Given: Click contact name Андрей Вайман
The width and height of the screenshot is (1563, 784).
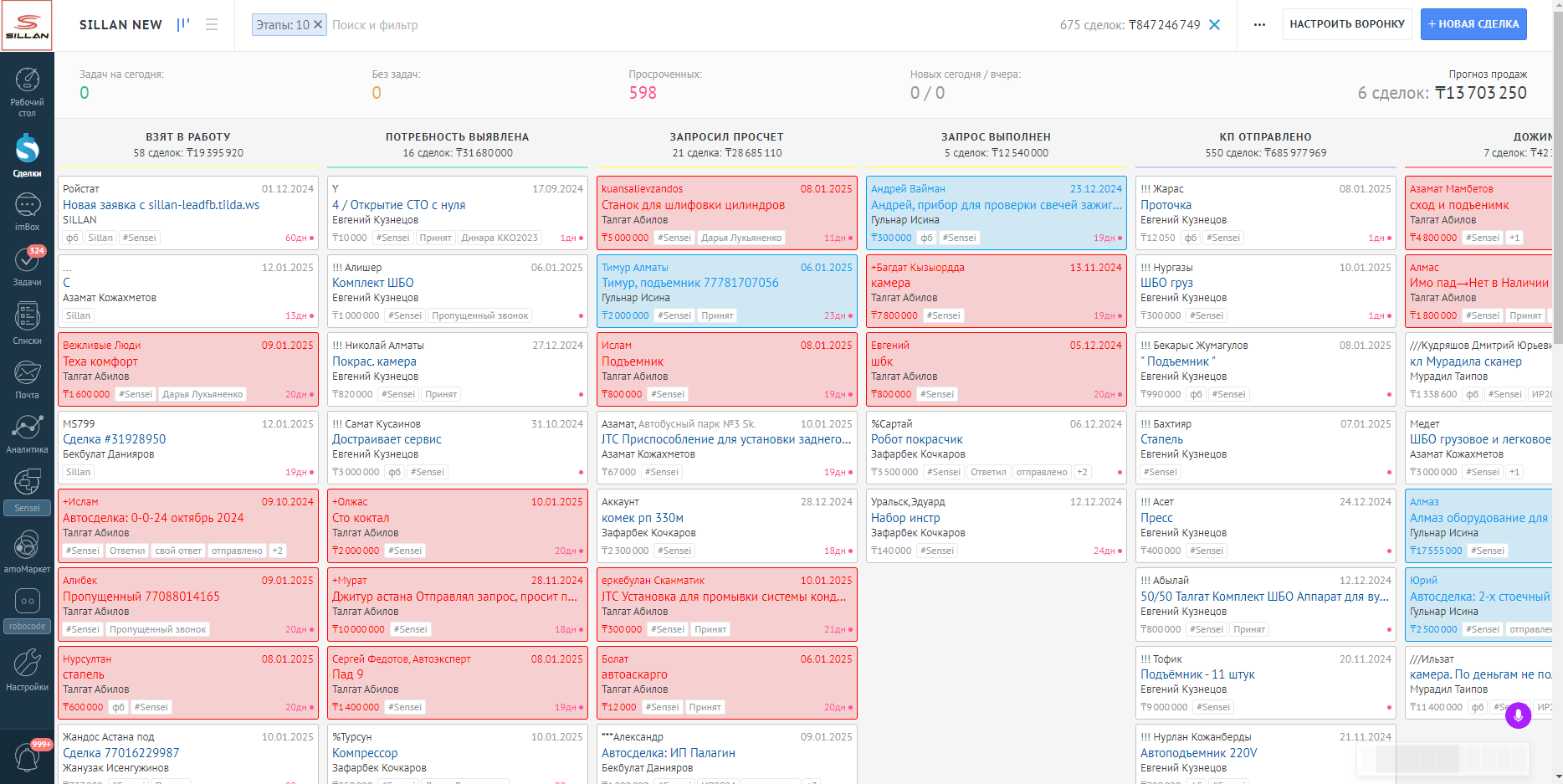Looking at the screenshot, I should (908, 189).
